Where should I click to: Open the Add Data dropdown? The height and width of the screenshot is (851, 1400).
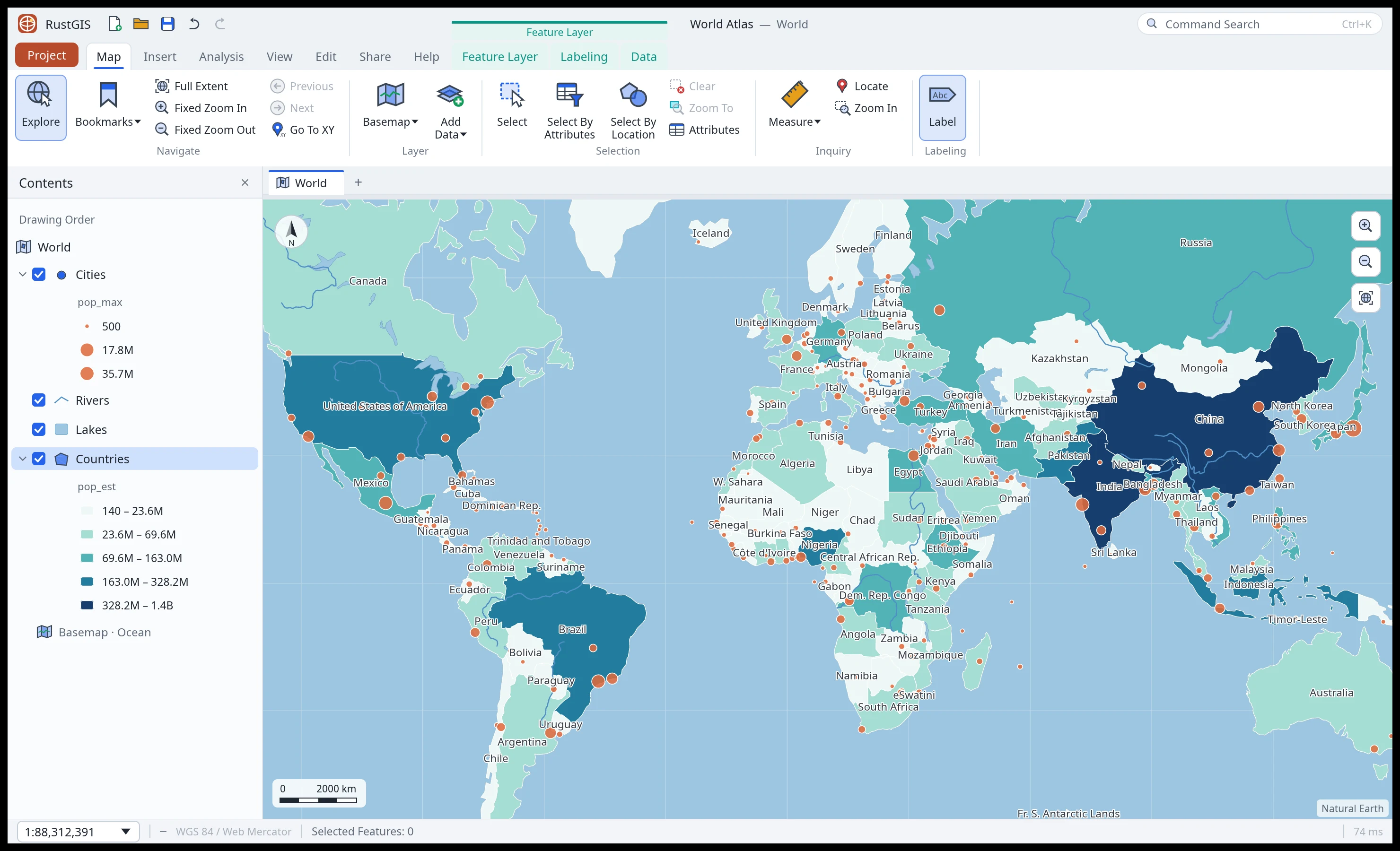click(x=450, y=111)
